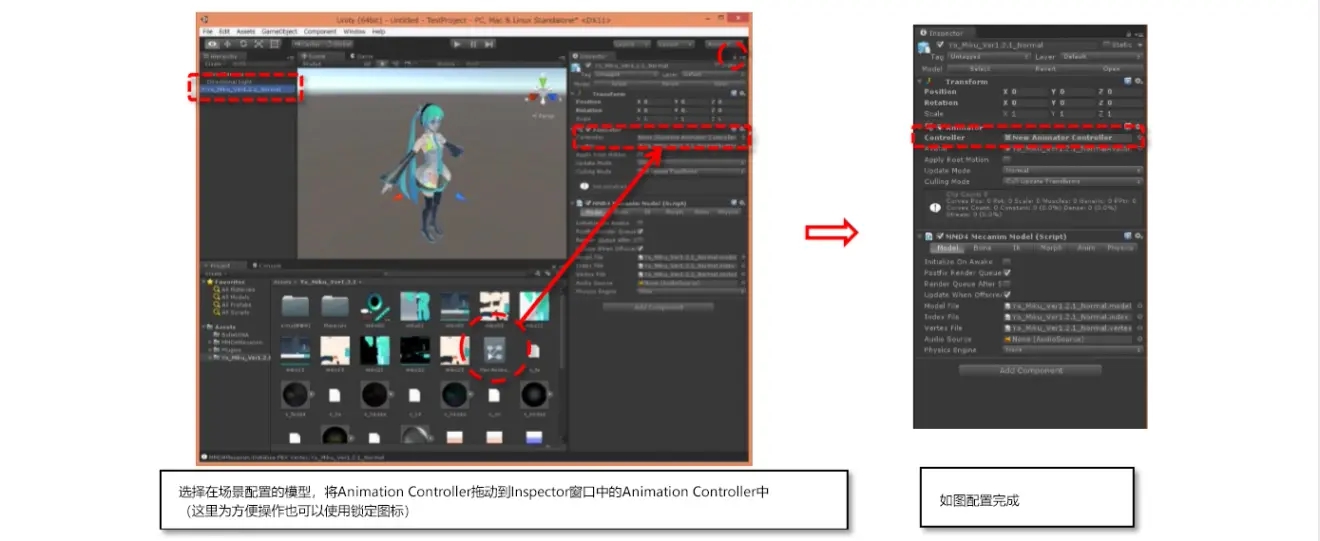
Task: Open the Assets menu
Action: (x=245, y=32)
